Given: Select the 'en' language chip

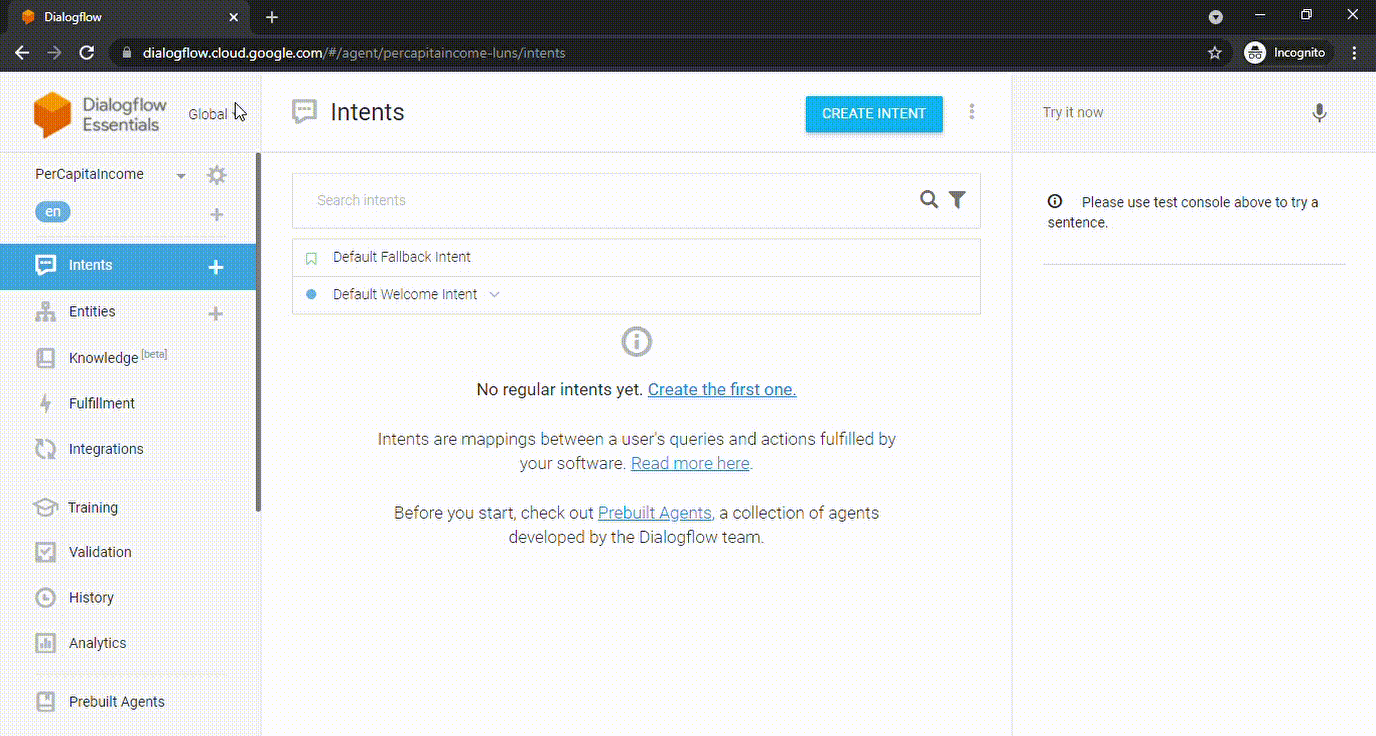Looking at the screenshot, I should point(53,212).
